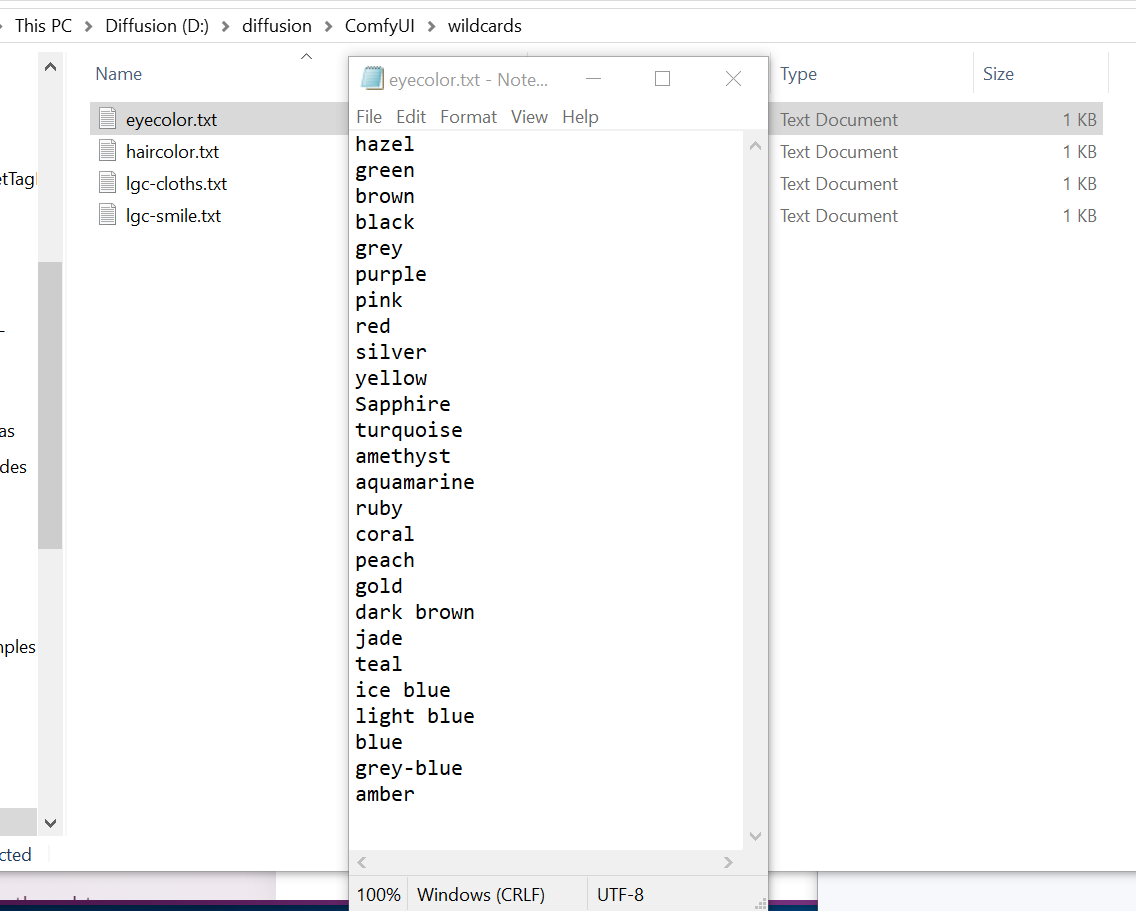This screenshot has height=911, width=1136.
Task: Open the Format menu in Notepad
Action: (x=468, y=117)
